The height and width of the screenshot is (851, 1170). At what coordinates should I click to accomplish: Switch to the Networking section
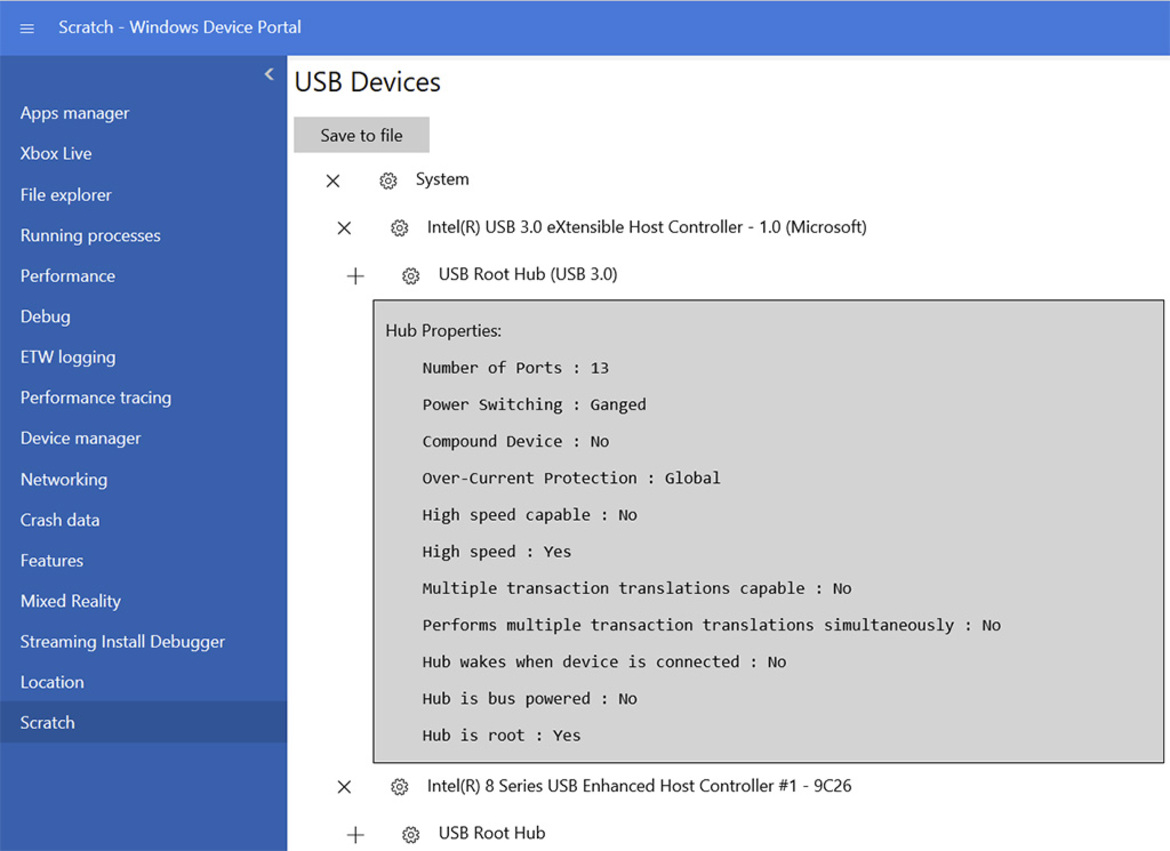[x=63, y=479]
